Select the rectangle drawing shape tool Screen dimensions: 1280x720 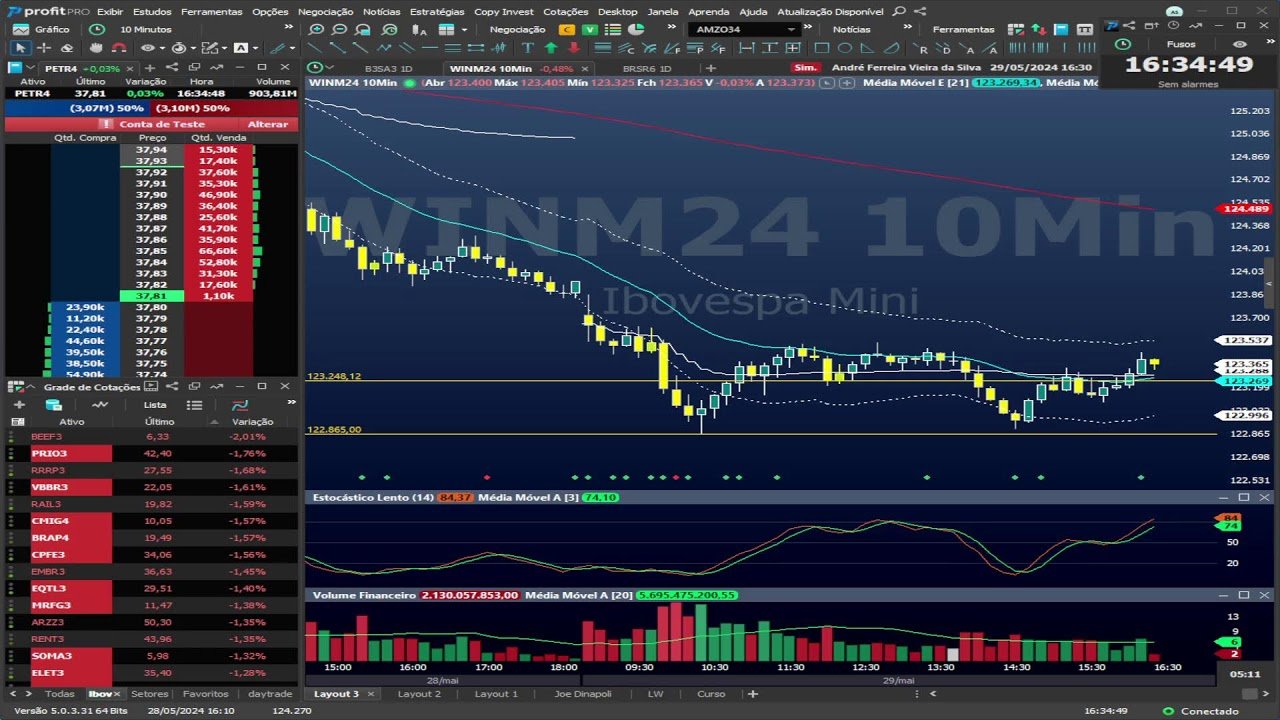click(821, 48)
